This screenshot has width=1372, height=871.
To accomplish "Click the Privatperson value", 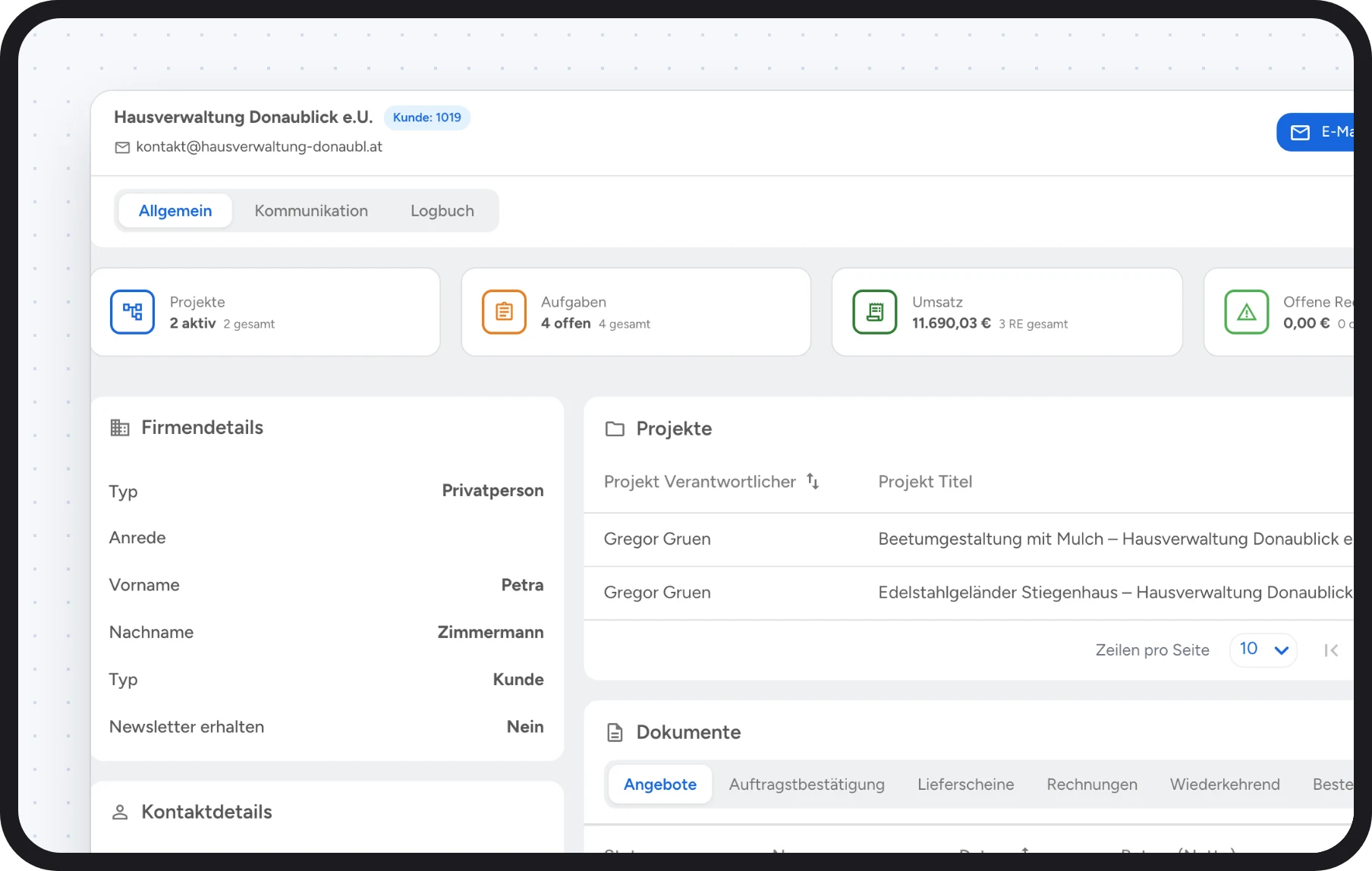I will pos(492,491).
